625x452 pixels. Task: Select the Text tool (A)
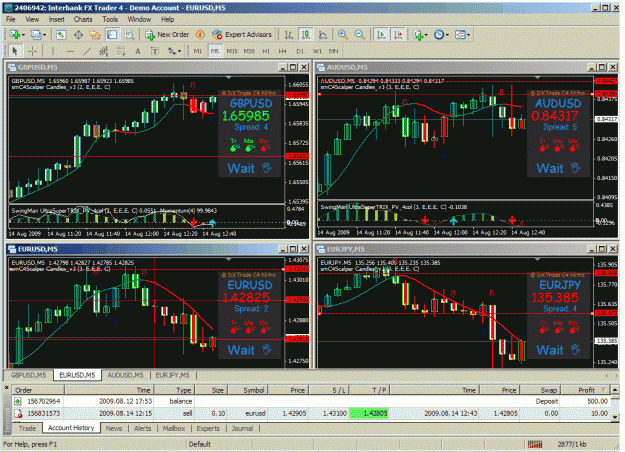(138, 51)
